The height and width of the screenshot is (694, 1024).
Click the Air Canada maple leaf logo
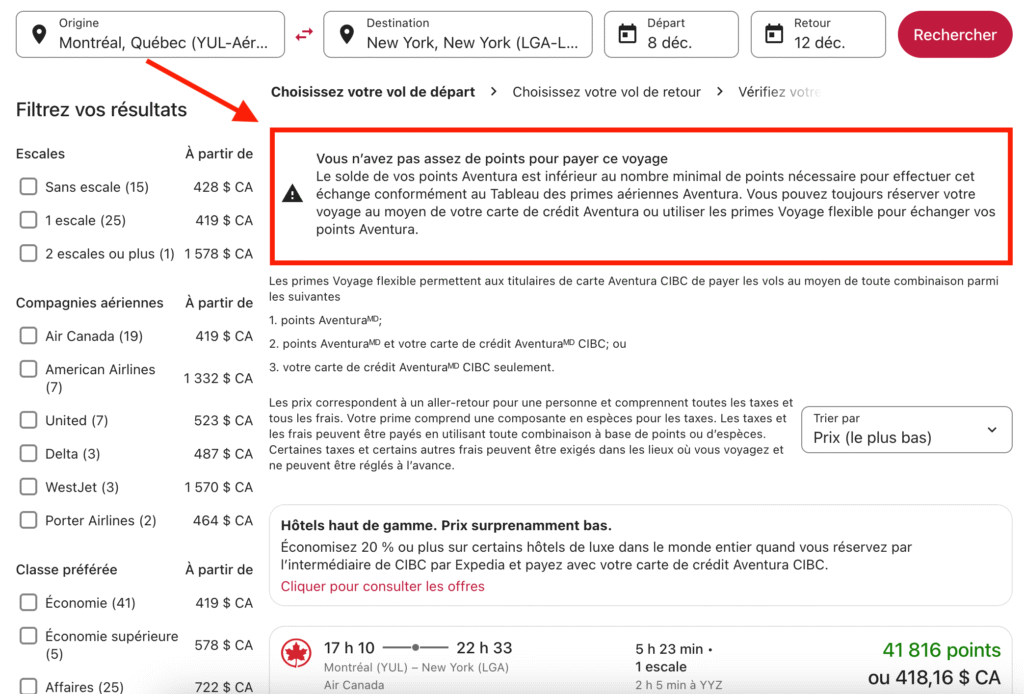click(x=296, y=653)
